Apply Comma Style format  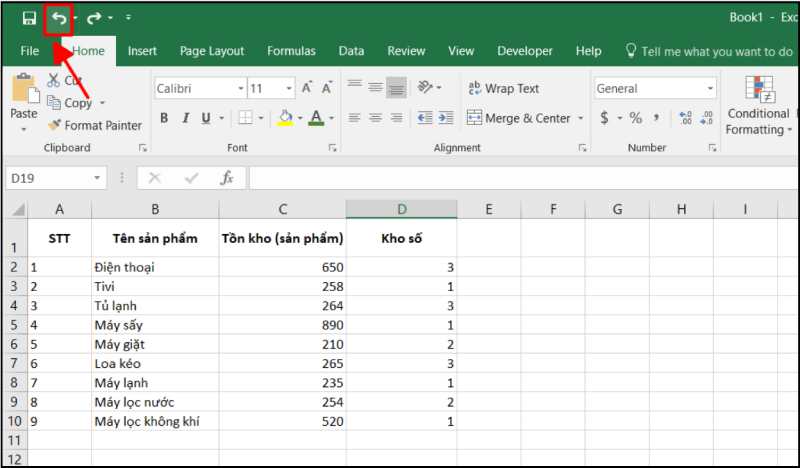tap(657, 118)
